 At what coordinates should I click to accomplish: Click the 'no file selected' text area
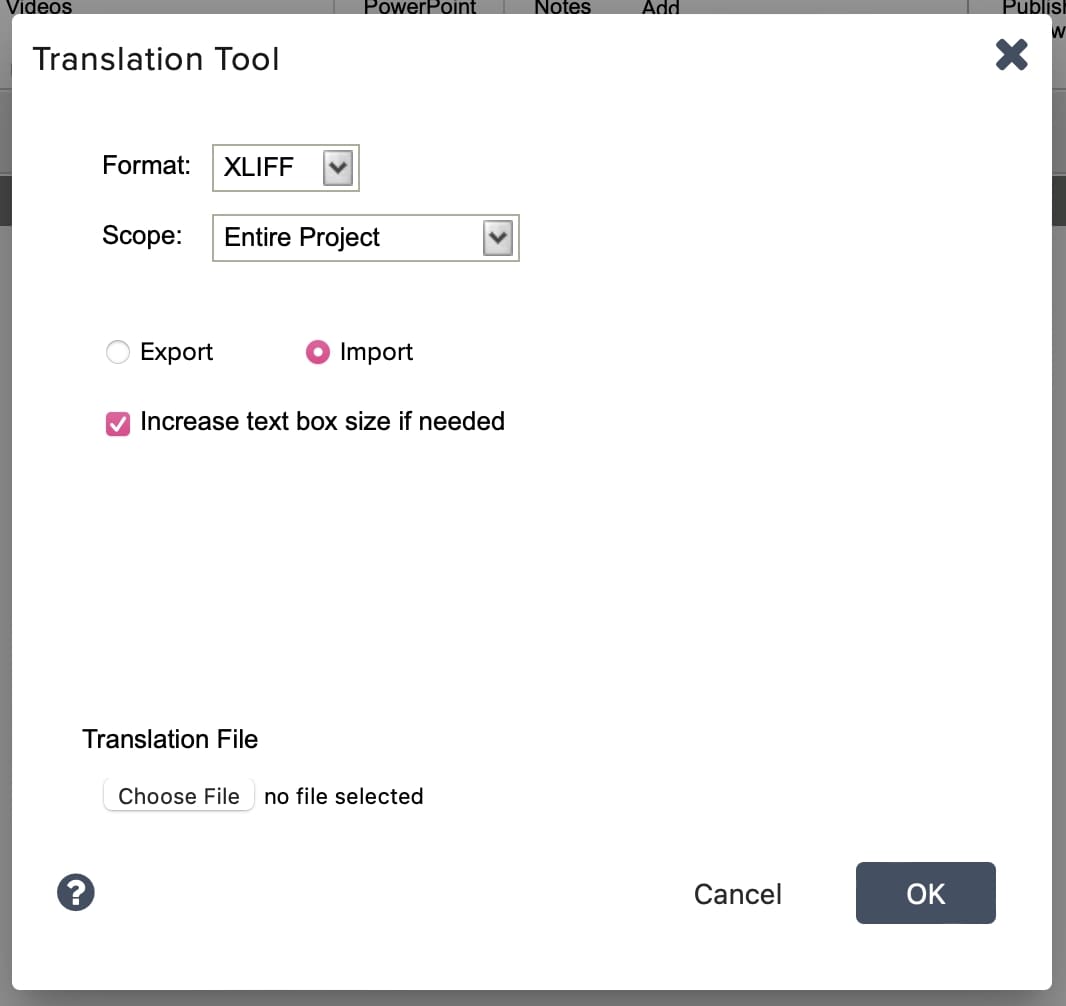click(x=343, y=796)
